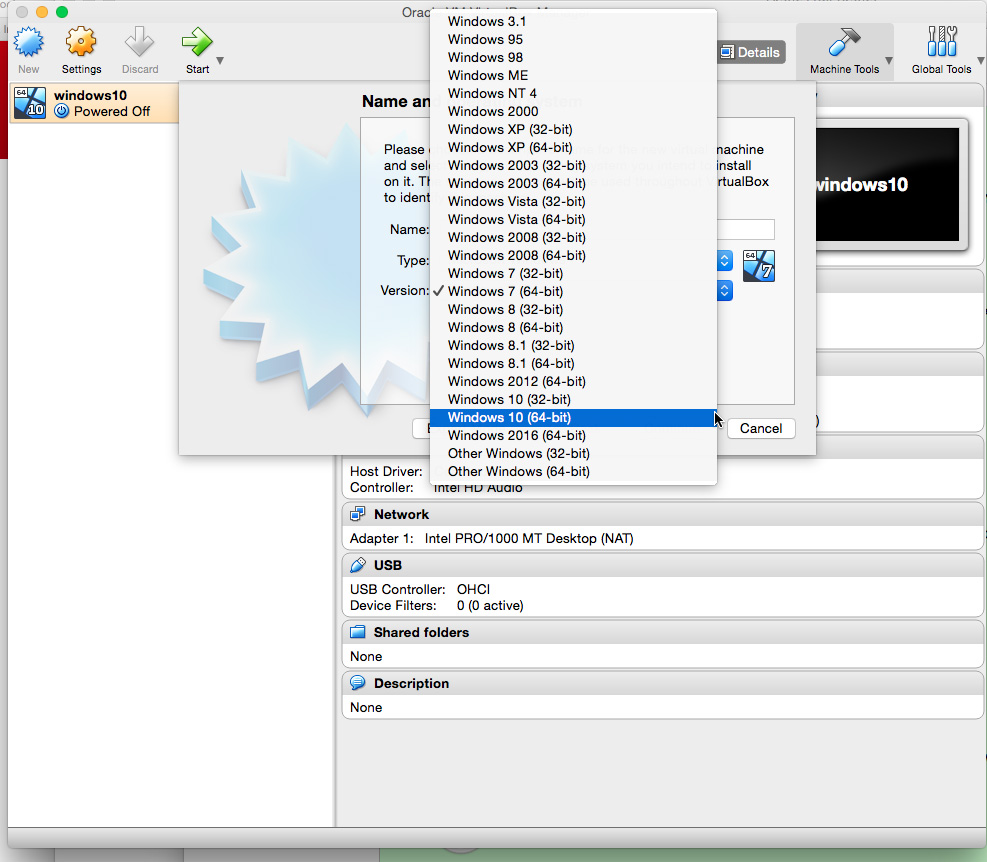This screenshot has width=987, height=862.
Task: Choose Windows 3.1 from version list
Action: [x=573, y=21]
